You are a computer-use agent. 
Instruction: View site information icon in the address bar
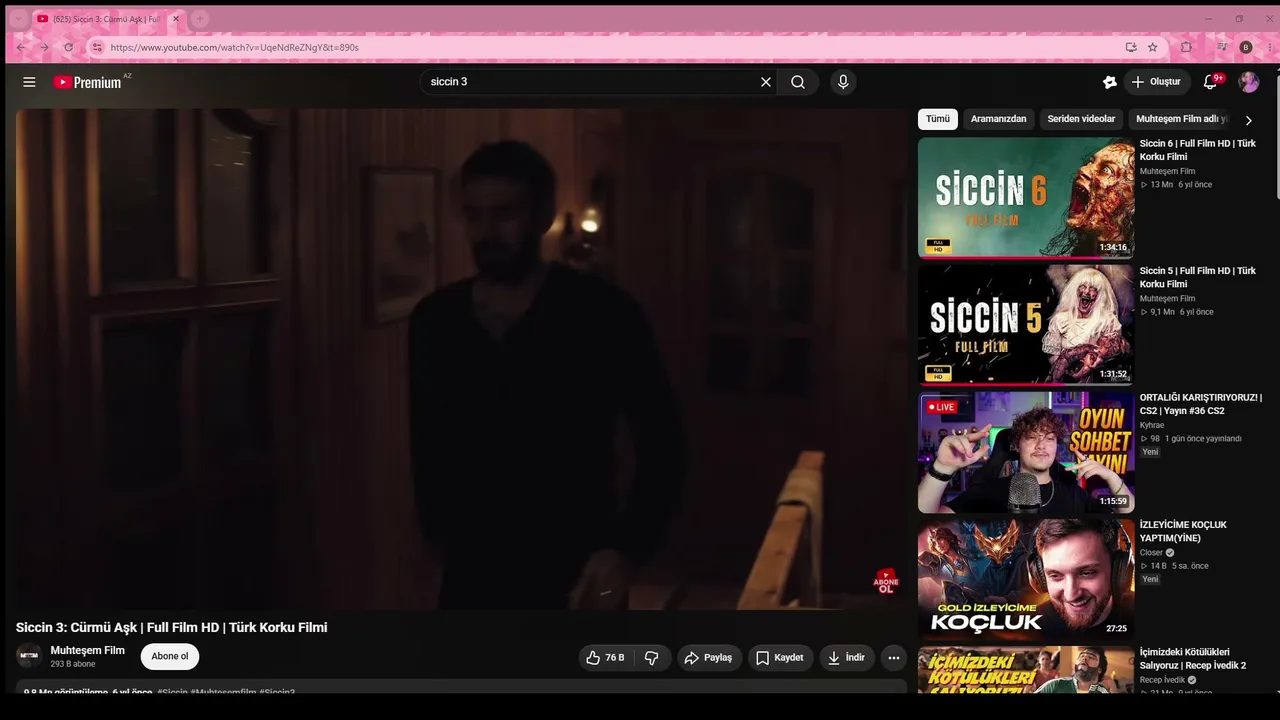pyautogui.click(x=97, y=47)
